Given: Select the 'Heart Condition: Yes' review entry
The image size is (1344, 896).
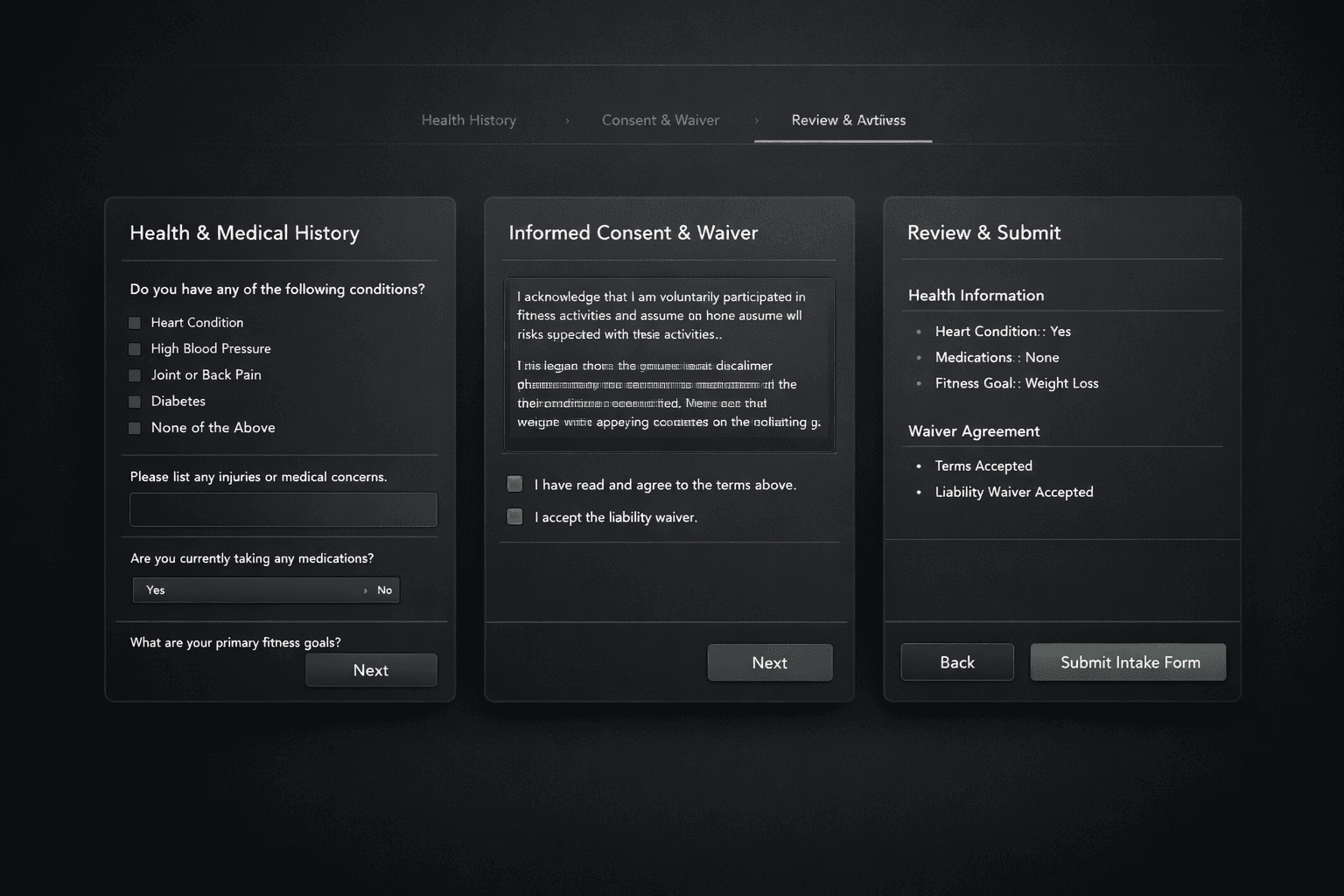Looking at the screenshot, I should point(1003,331).
